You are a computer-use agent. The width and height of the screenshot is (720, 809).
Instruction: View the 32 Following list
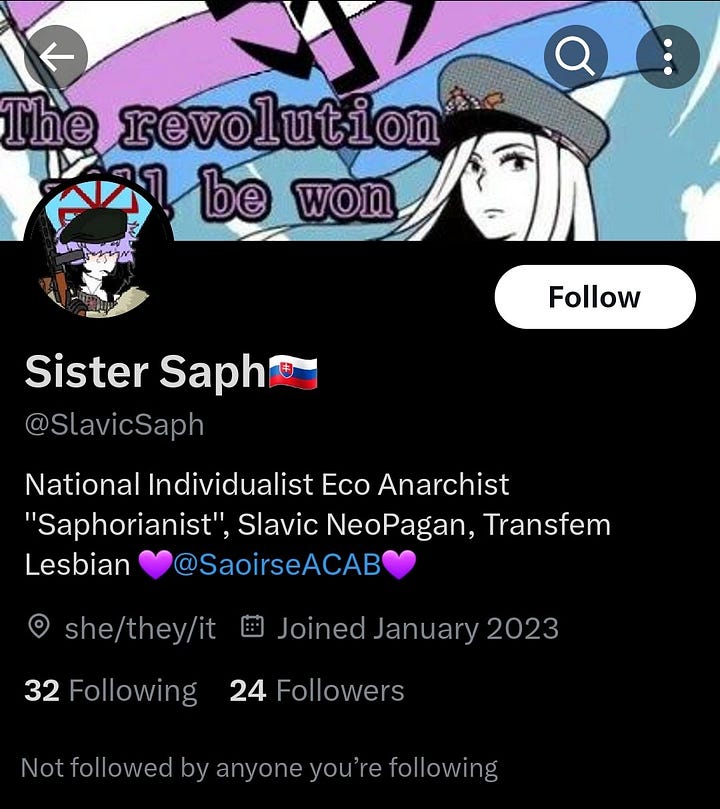[x=110, y=690]
